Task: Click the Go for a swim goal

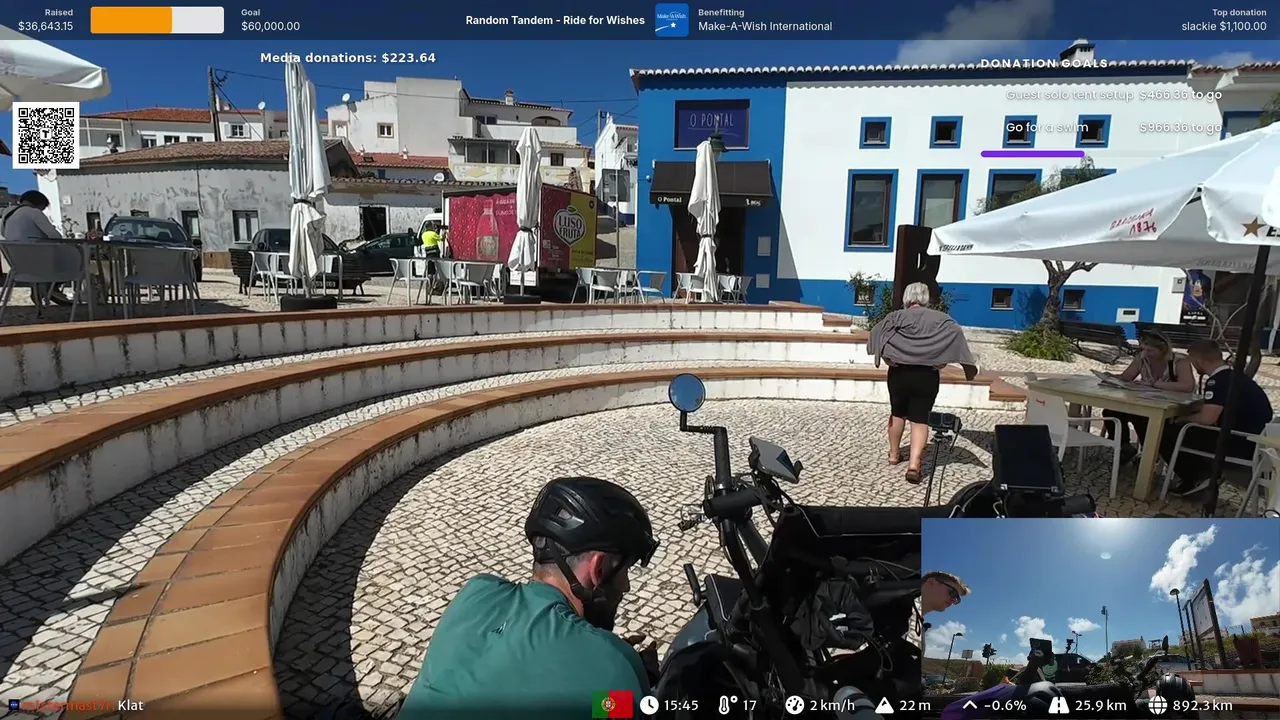Action: 1047,128
